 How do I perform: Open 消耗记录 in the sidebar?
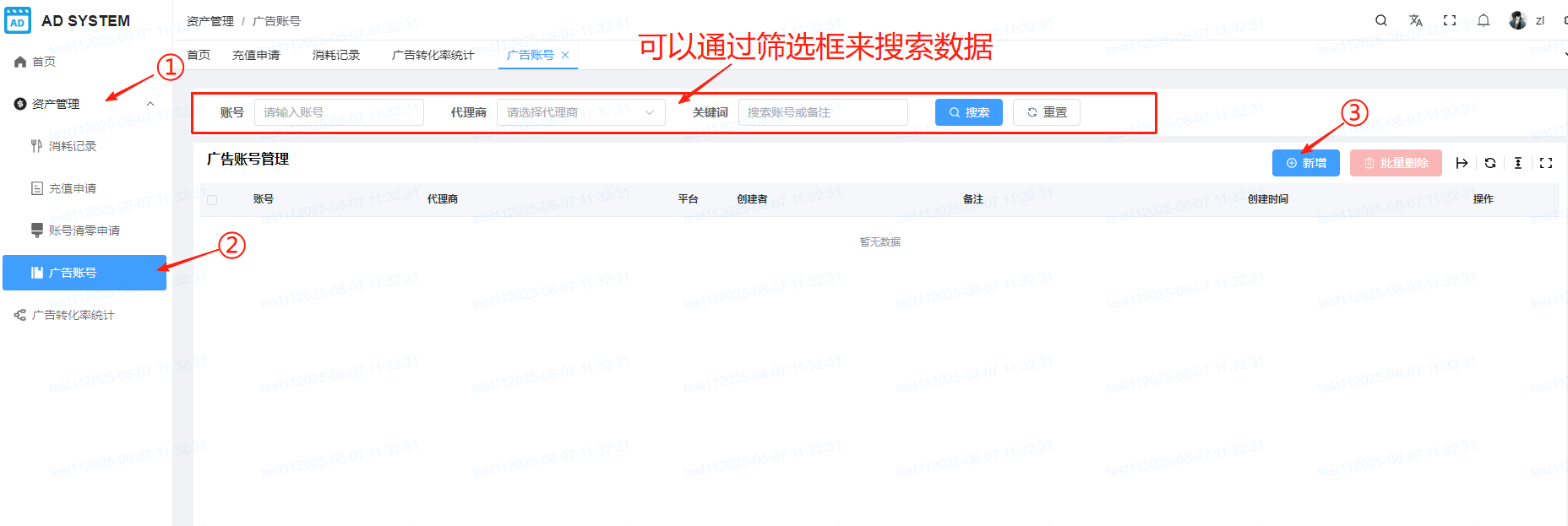click(73, 146)
